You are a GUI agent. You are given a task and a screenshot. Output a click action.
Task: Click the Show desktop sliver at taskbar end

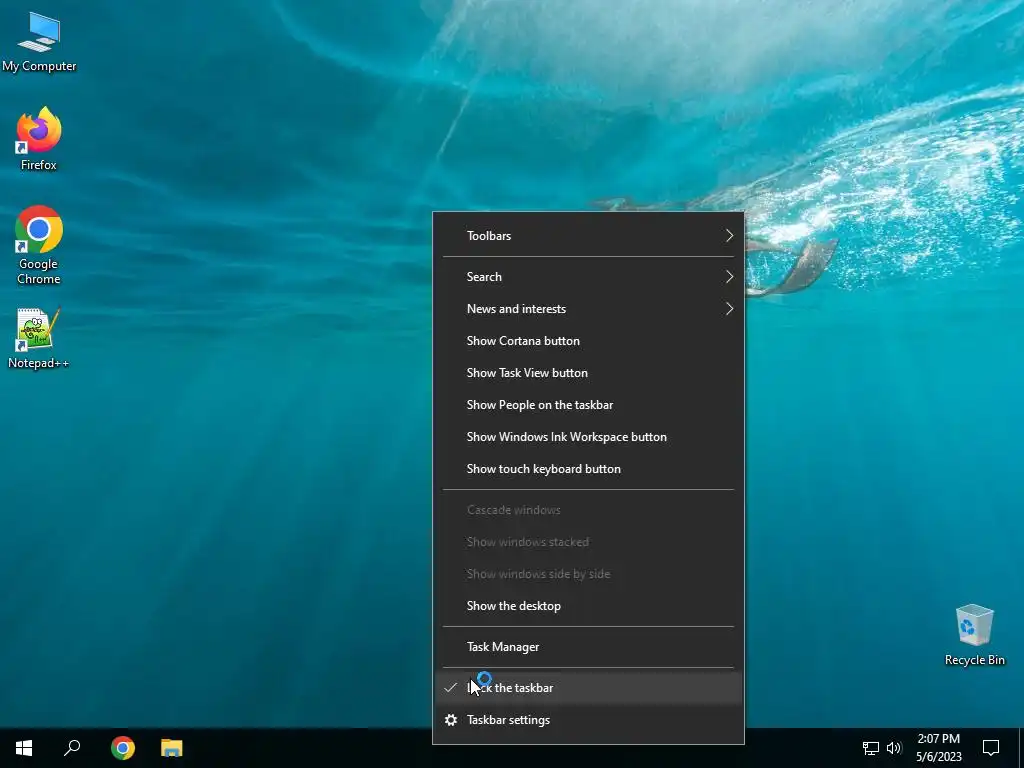click(1021, 748)
